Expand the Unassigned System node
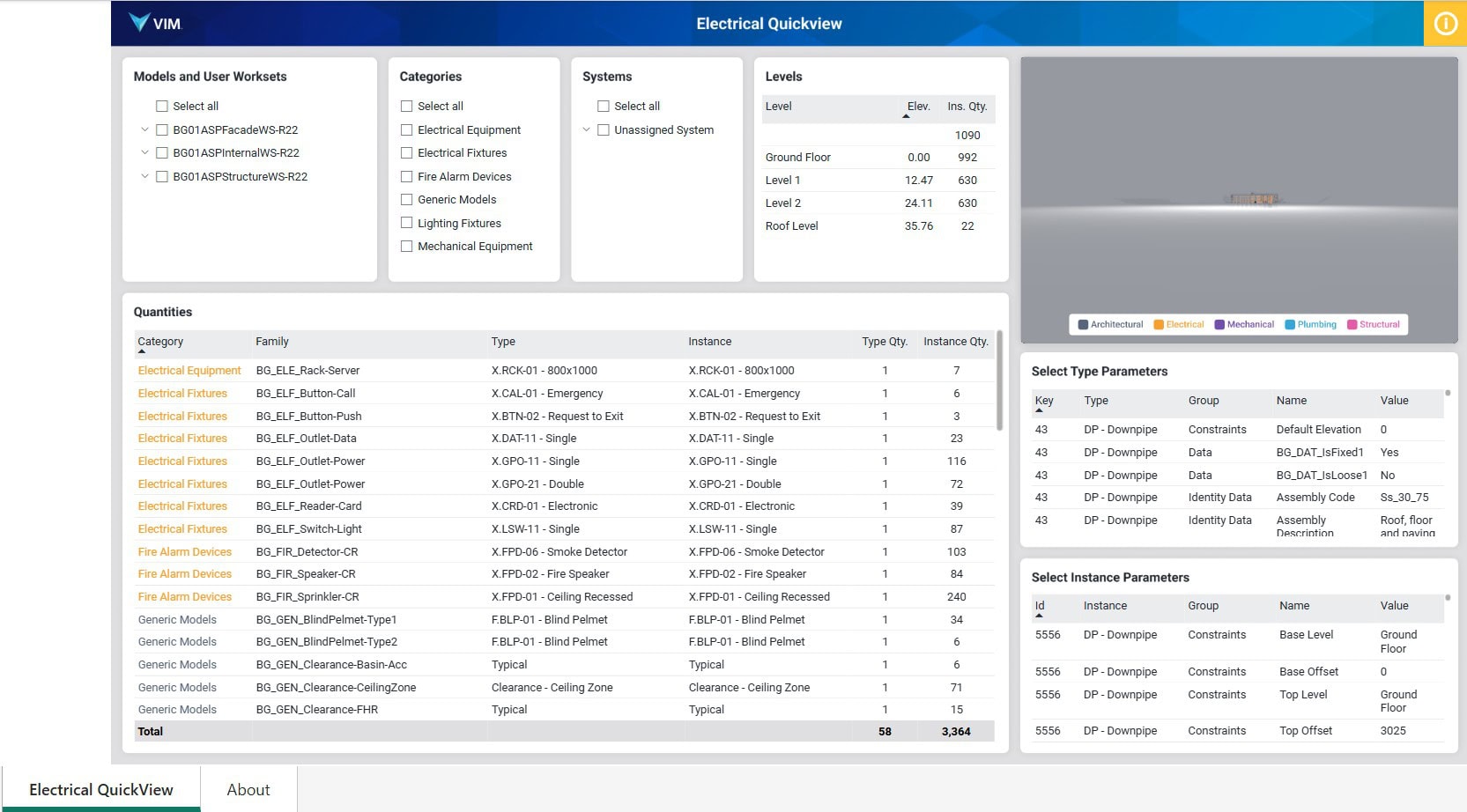The height and width of the screenshot is (812, 1467). coord(586,129)
